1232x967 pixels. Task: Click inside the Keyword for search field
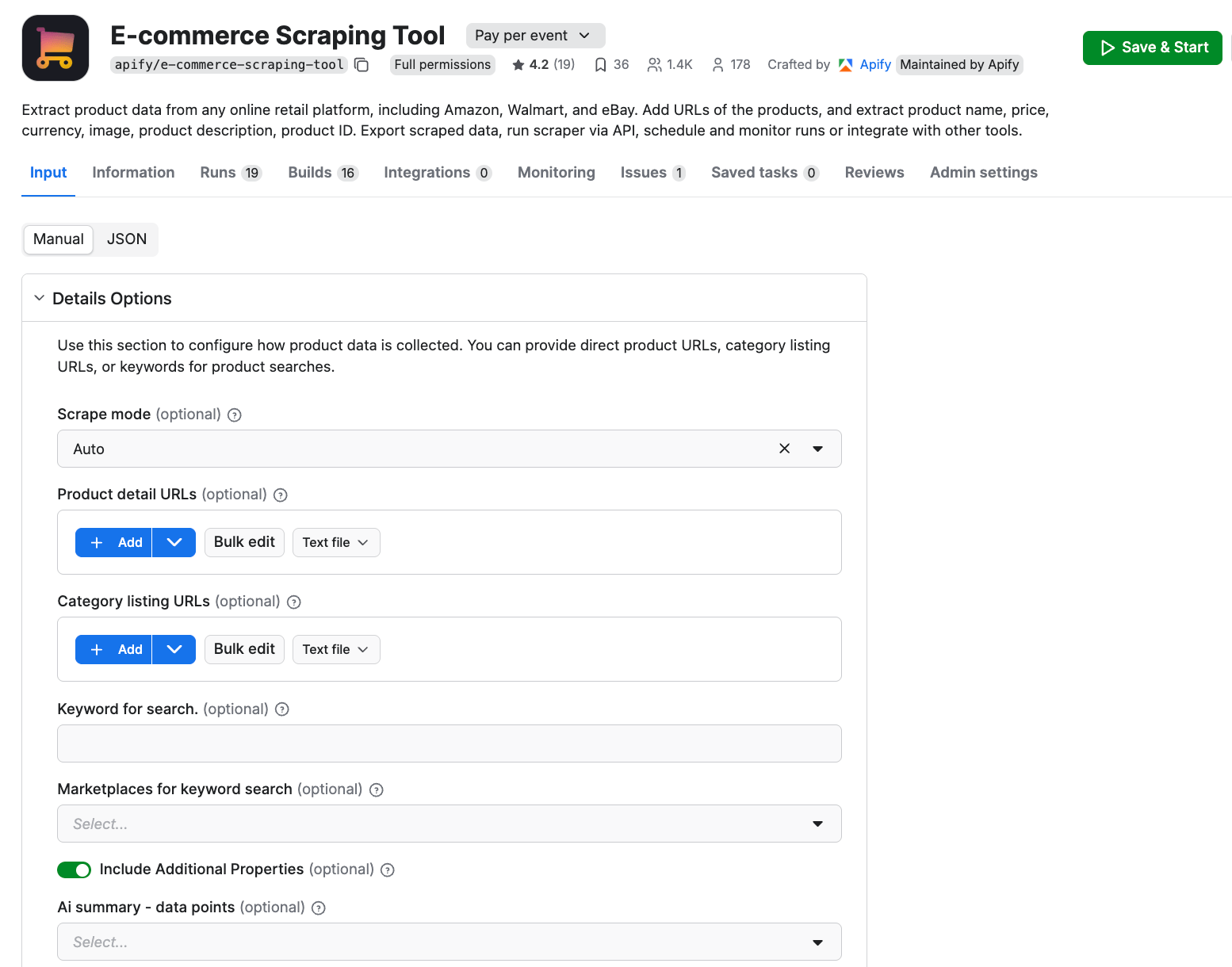point(449,743)
